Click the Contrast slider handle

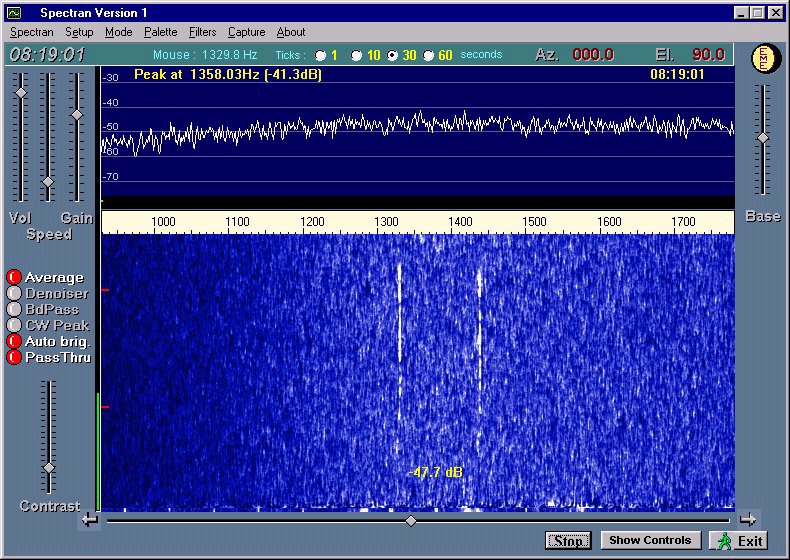click(x=48, y=468)
